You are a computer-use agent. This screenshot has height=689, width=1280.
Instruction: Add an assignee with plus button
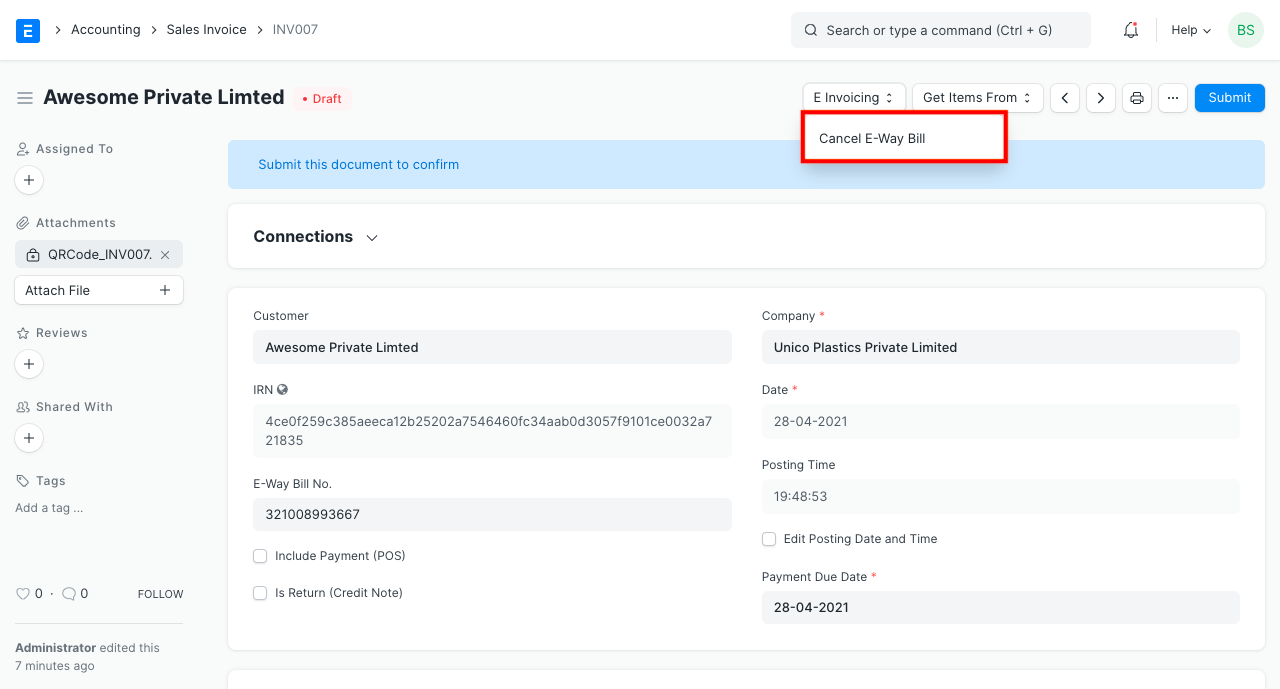29,180
